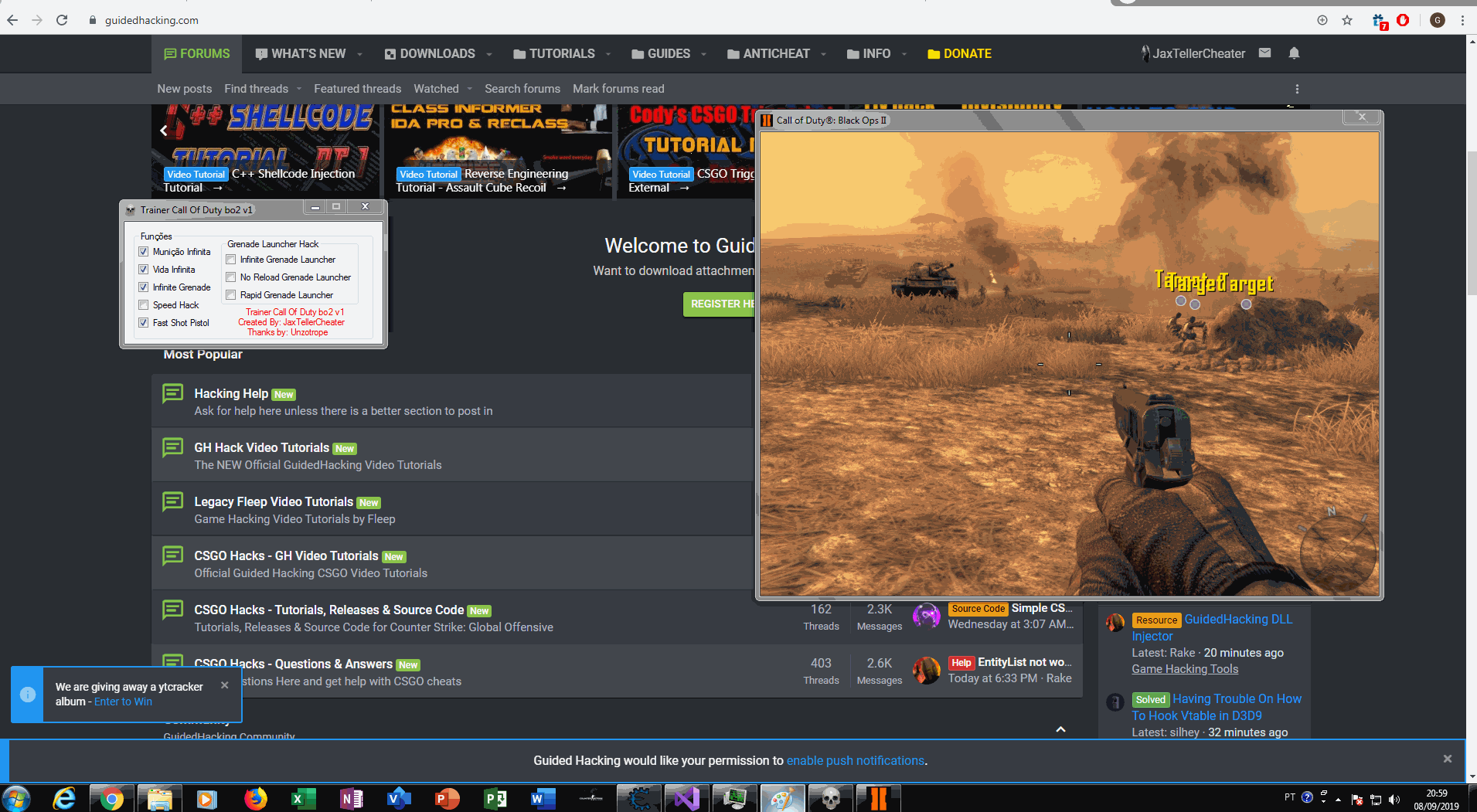1477x812 pixels.
Task: Open Counter-Strike from the taskbar
Action: 591,798
